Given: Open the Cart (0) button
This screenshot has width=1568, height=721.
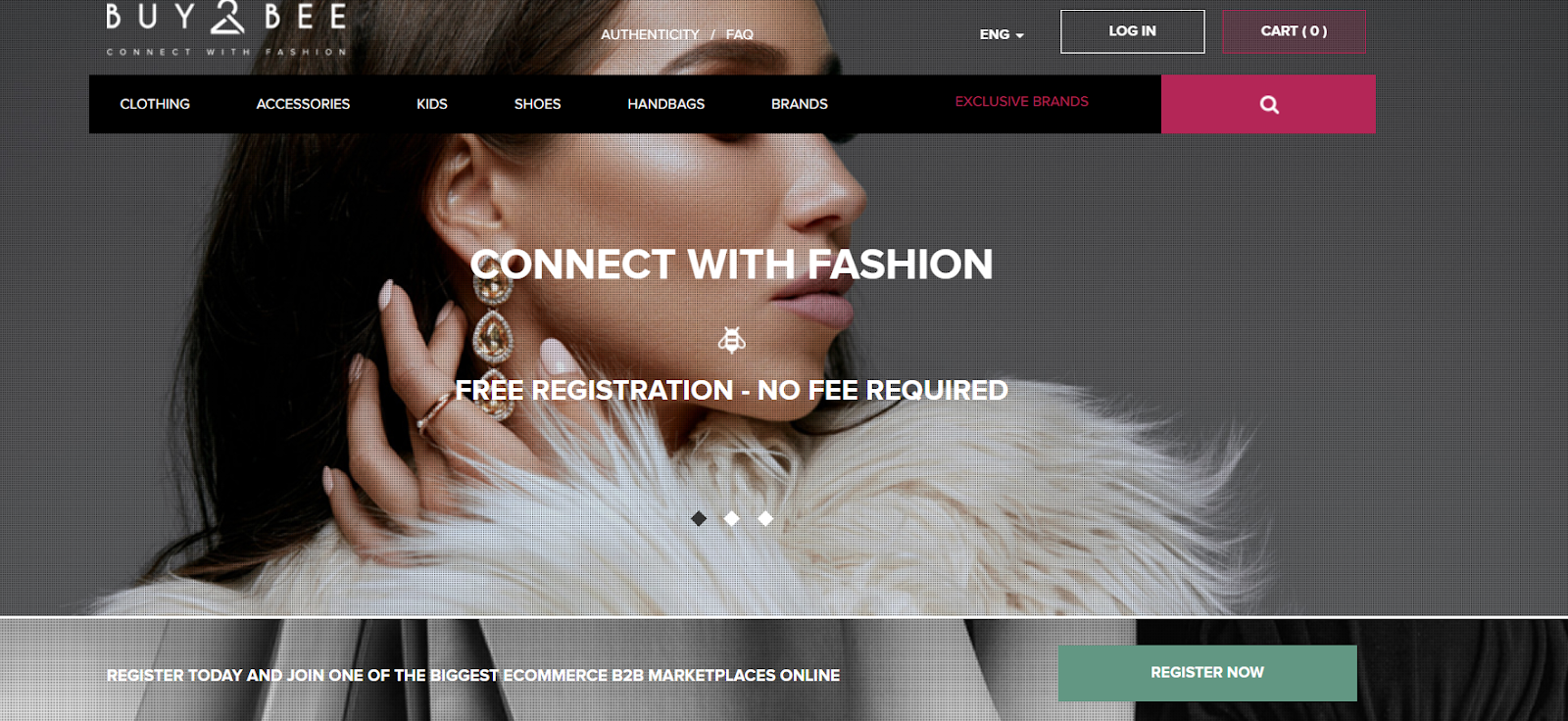Looking at the screenshot, I should (1294, 31).
